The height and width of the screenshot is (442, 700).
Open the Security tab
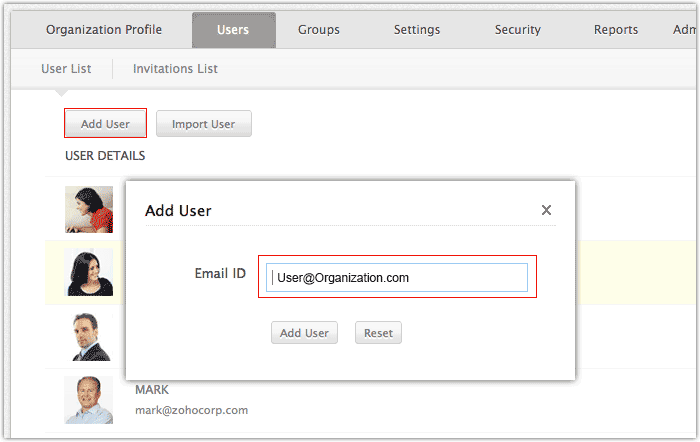(517, 30)
